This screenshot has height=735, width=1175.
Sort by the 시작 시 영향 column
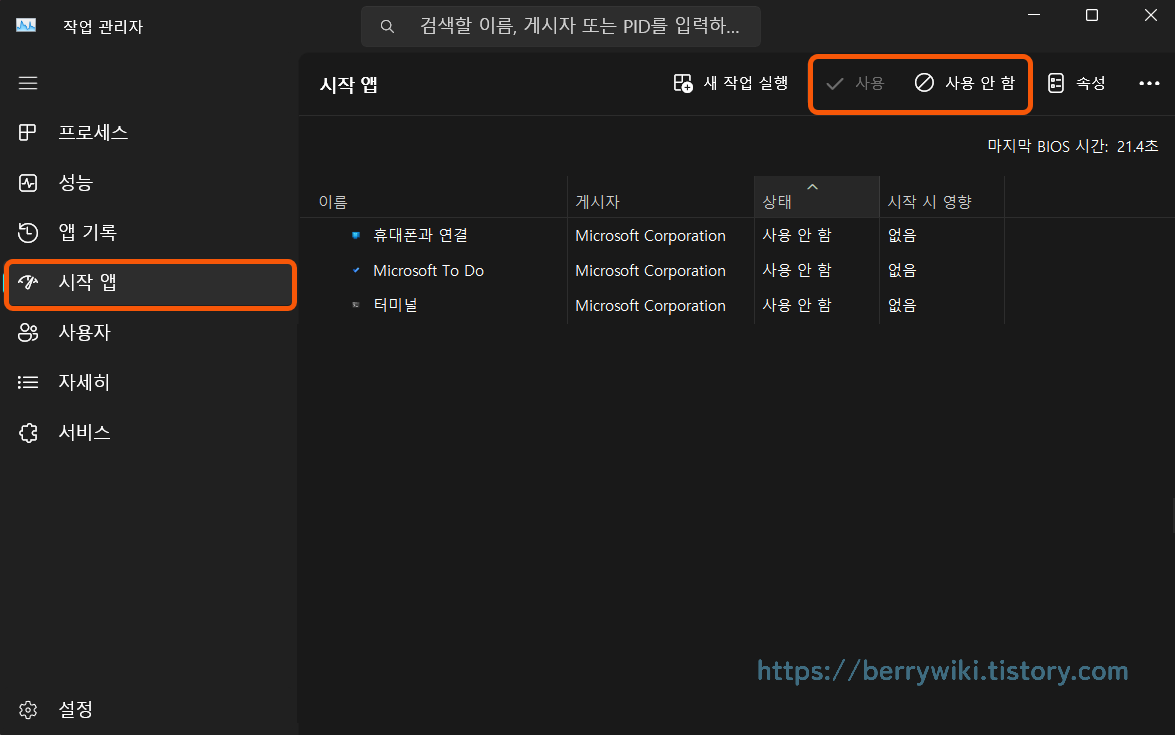click(929, 200)
